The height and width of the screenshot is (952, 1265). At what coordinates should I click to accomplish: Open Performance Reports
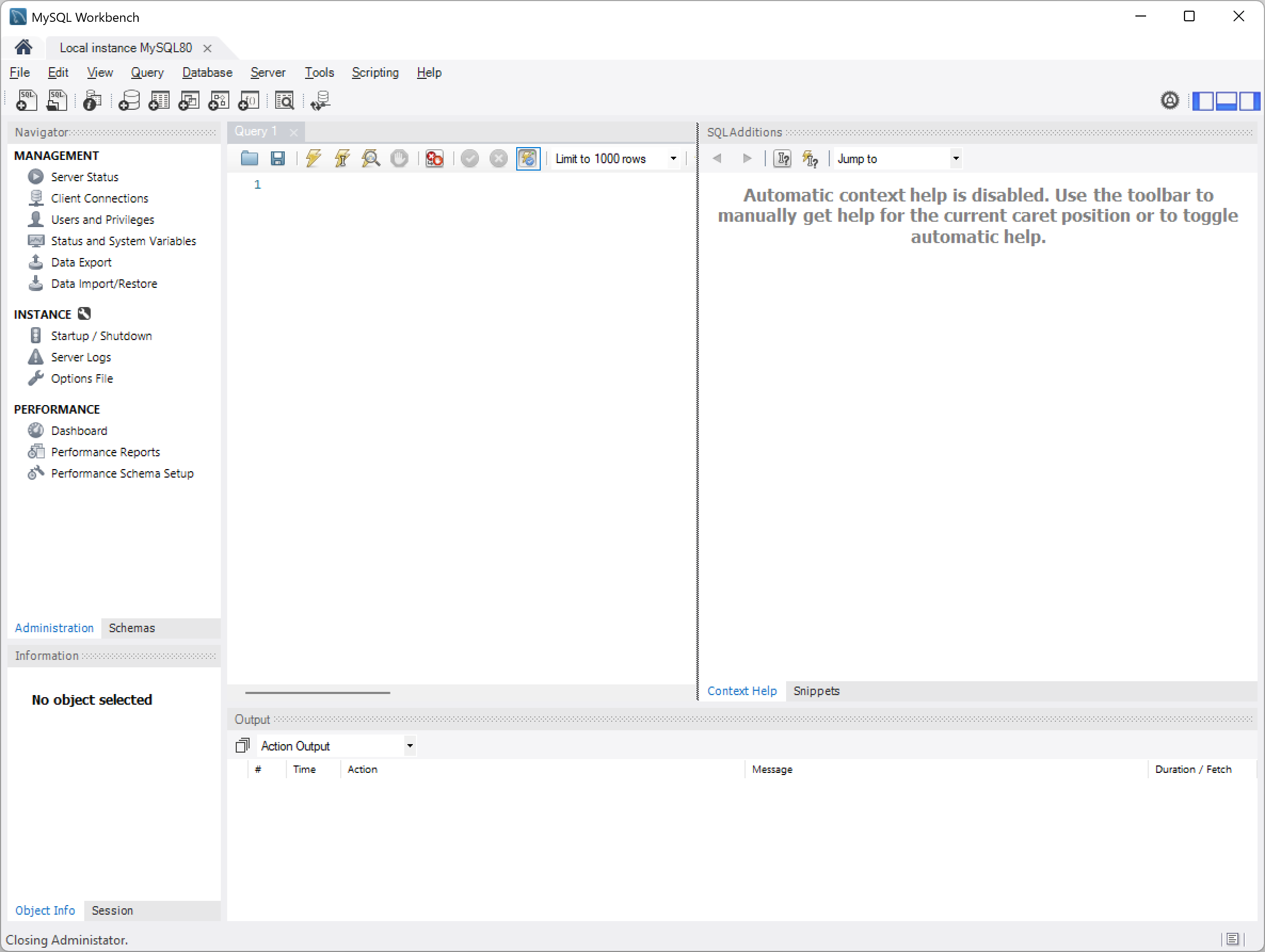[x=105, y=451]
